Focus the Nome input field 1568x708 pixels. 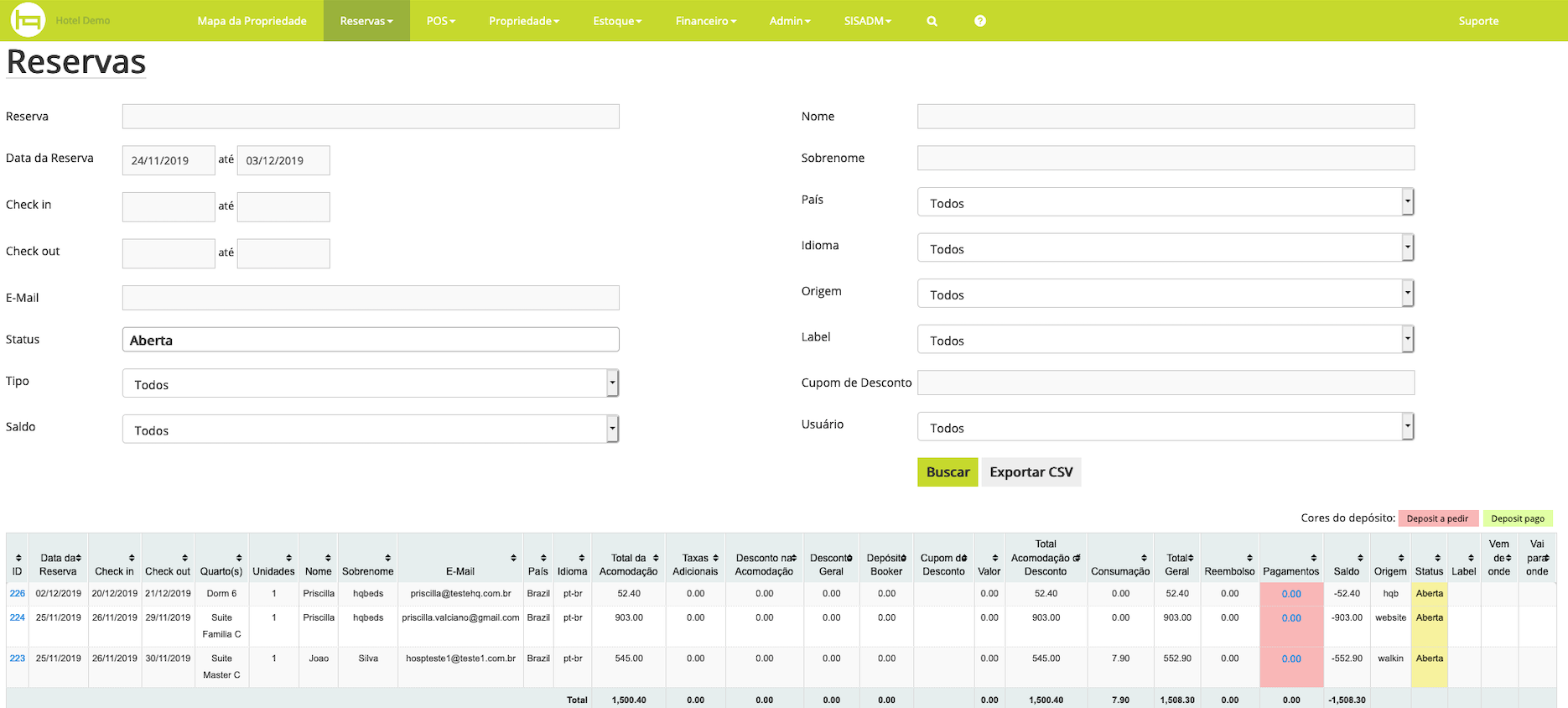[1166, 117]
